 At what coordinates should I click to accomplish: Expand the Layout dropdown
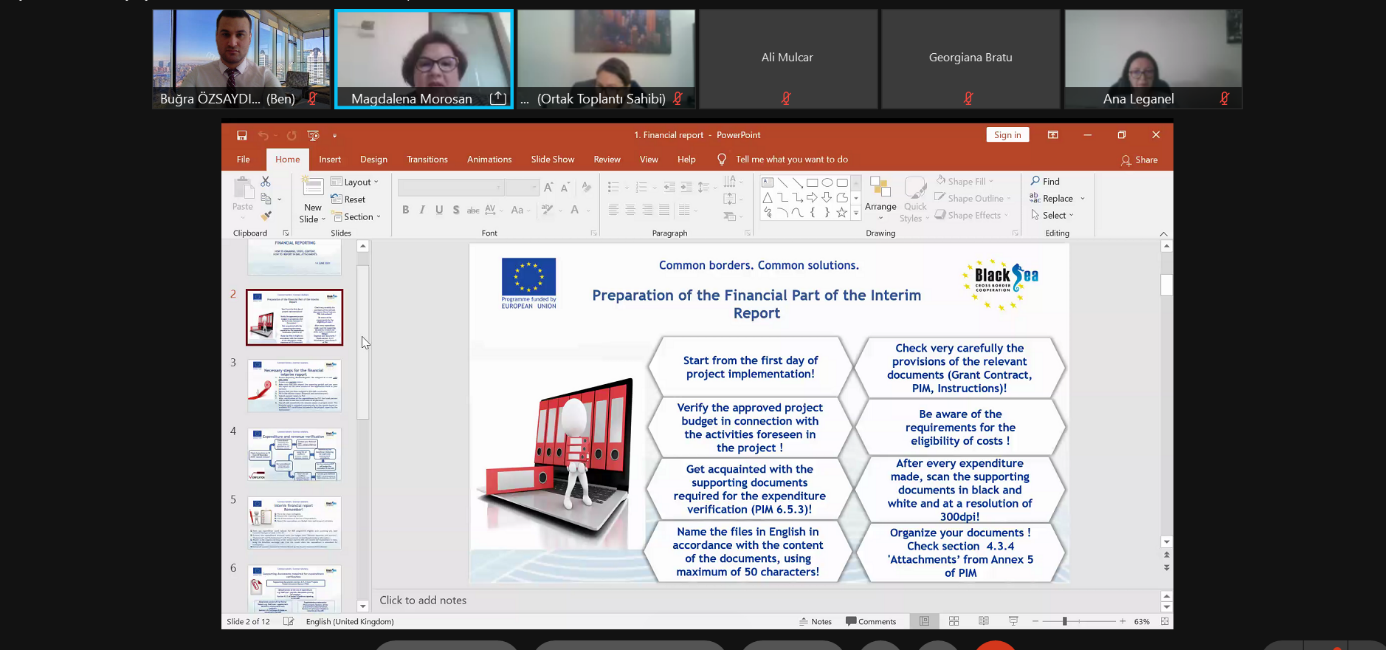point(360,182)
